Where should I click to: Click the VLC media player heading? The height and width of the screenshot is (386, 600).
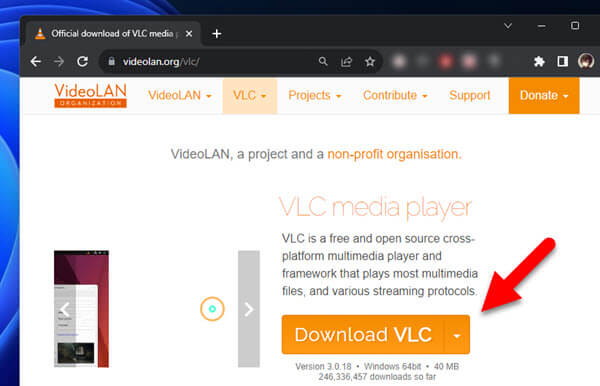[x=375, y=208]
